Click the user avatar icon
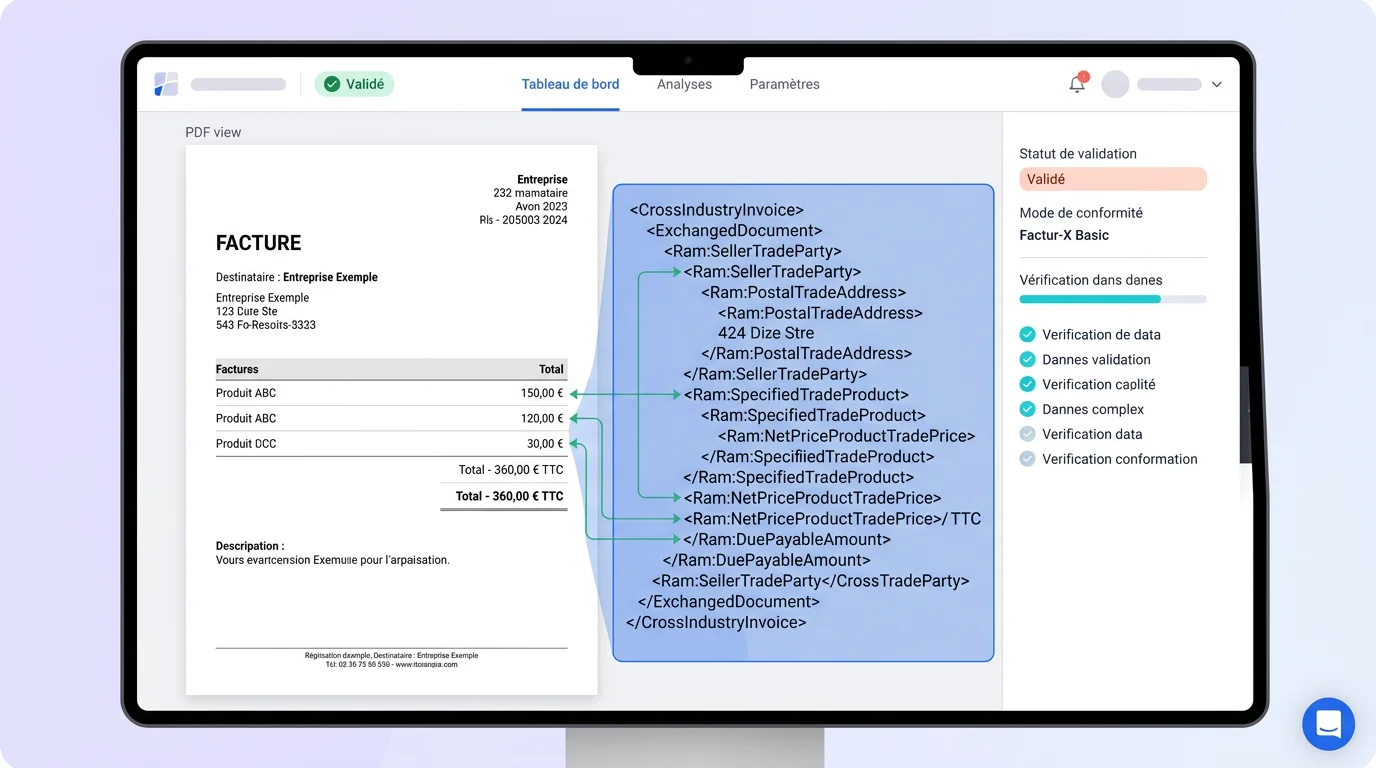This screenshot has height=768, width=1376. (1114, 84)
